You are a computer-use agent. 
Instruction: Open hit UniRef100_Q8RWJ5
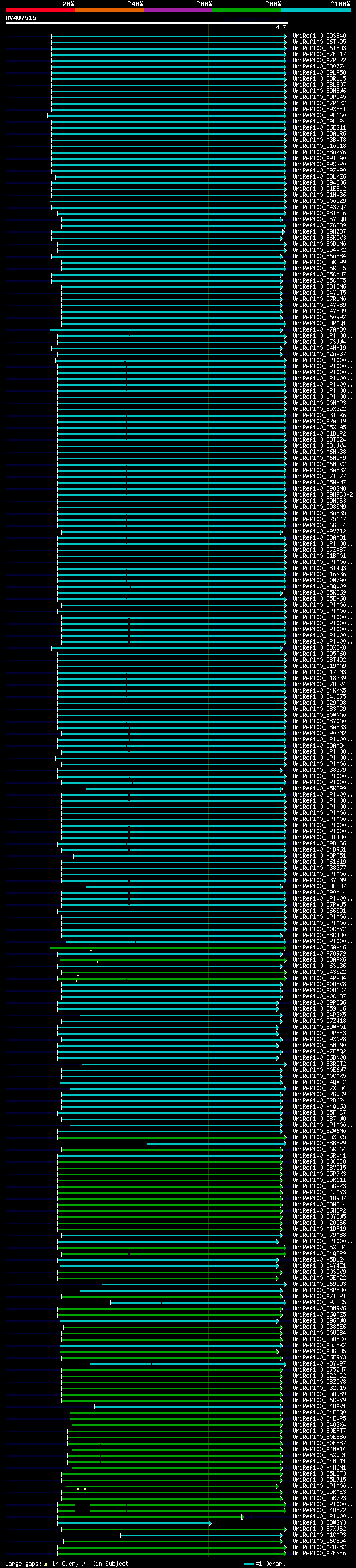coord(319,78)
